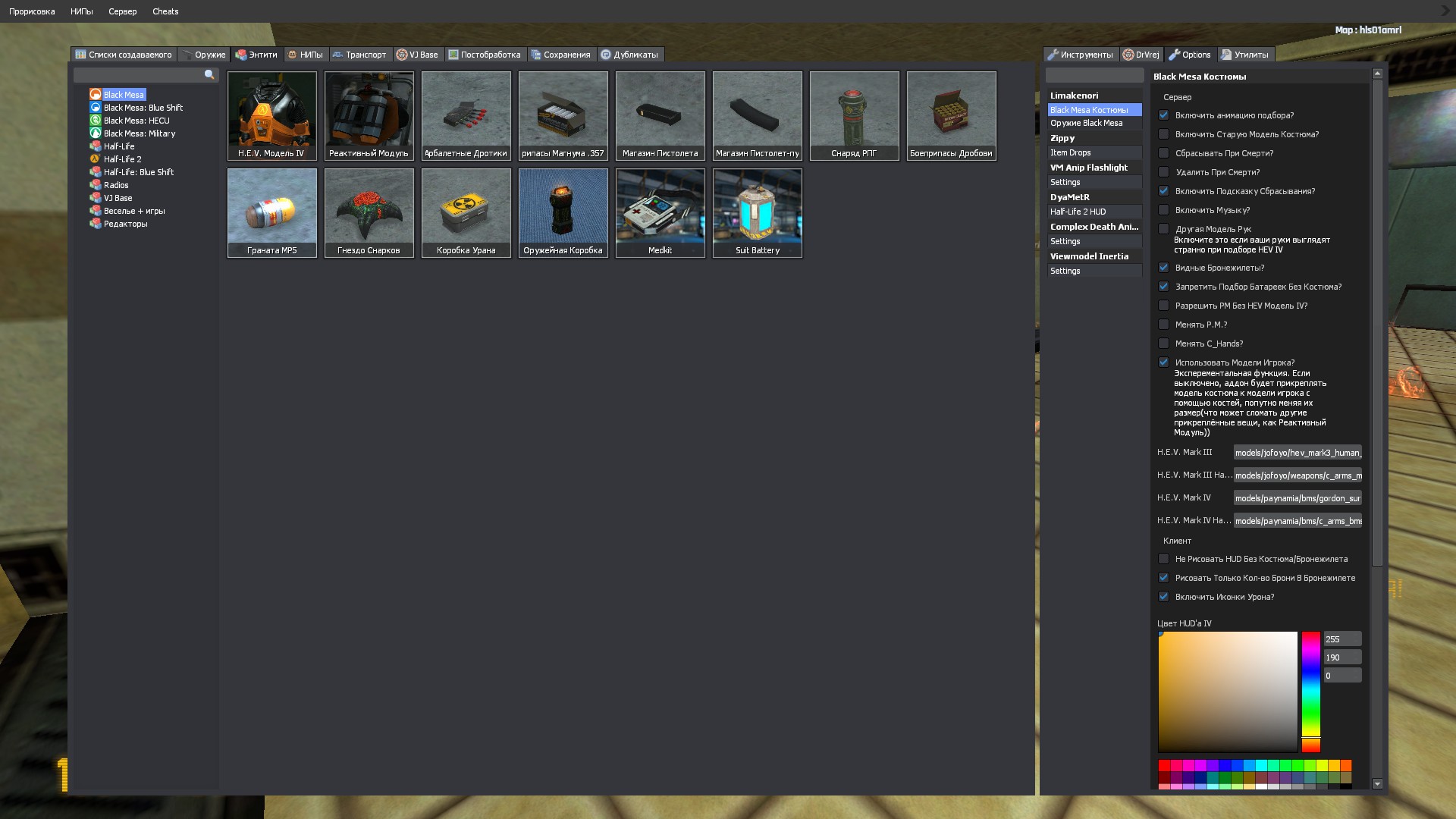Open the Half-Life 2 category in tree

[122, 159]
